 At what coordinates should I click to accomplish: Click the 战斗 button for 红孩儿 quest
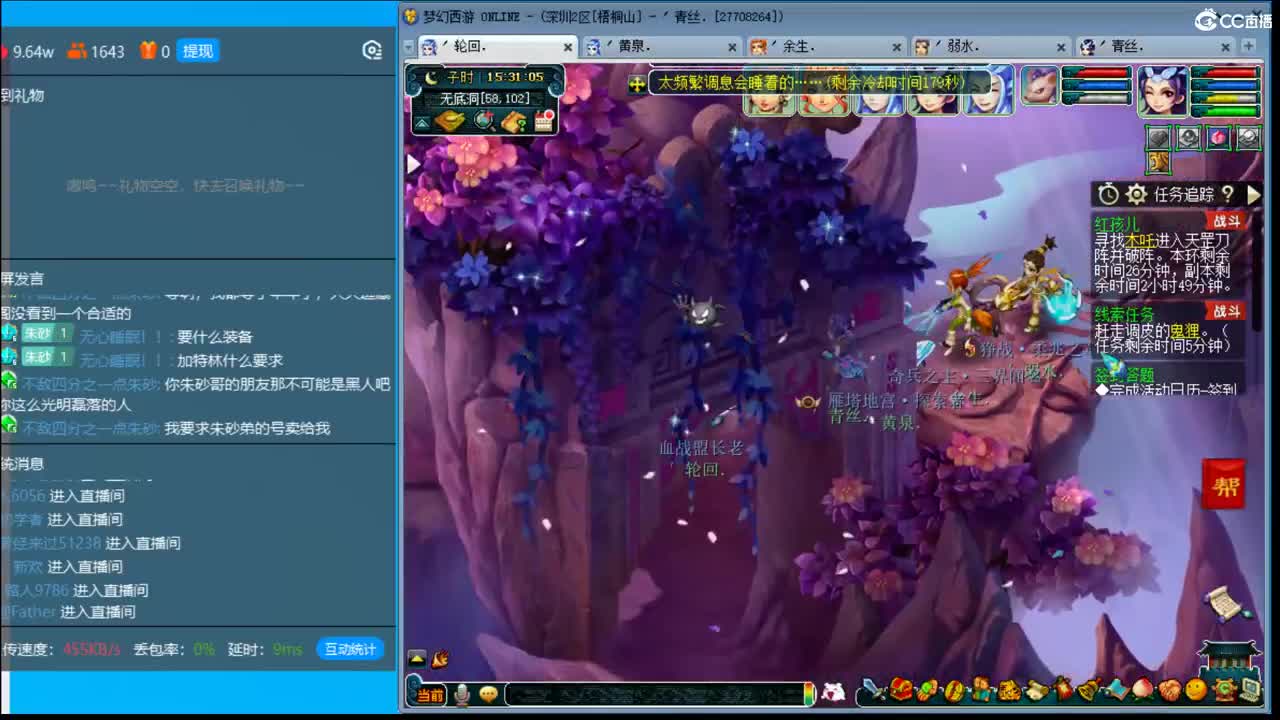click(x=1226, y=222)
